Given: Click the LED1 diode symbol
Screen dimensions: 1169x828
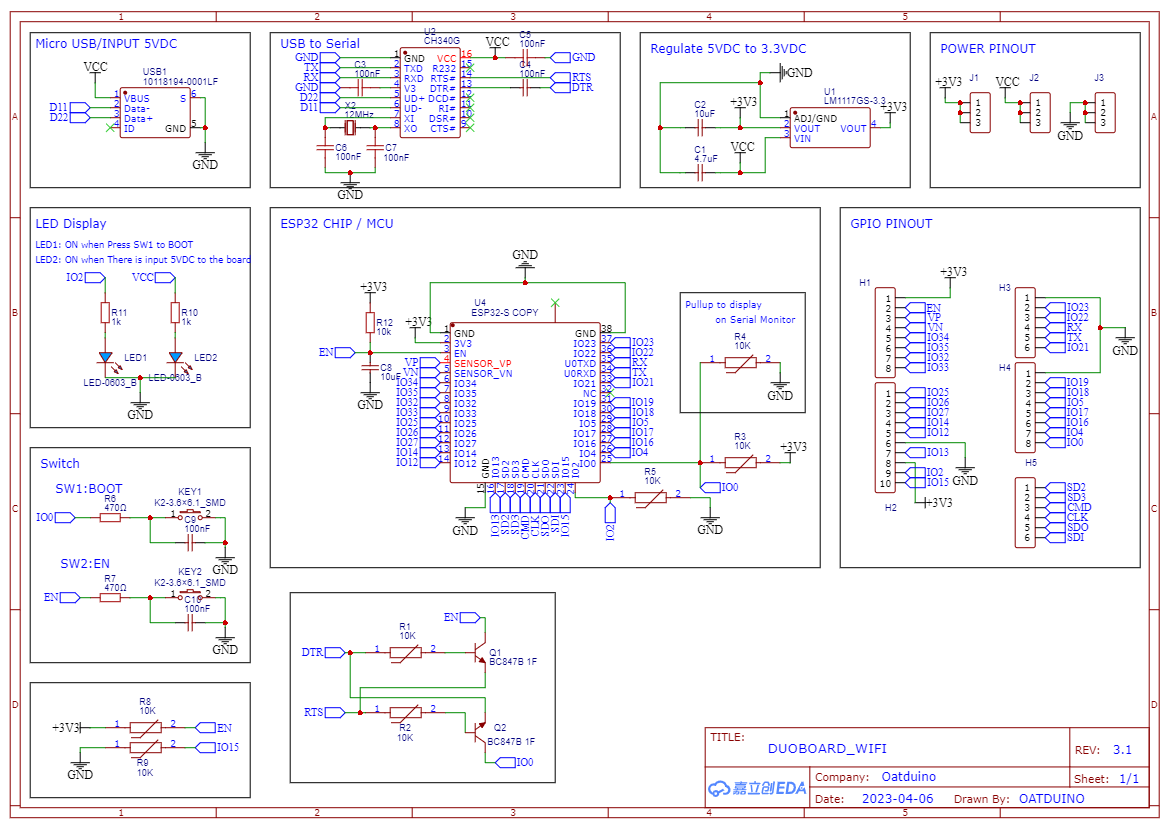Looking at the screenshot, I should tap(105, 355).
